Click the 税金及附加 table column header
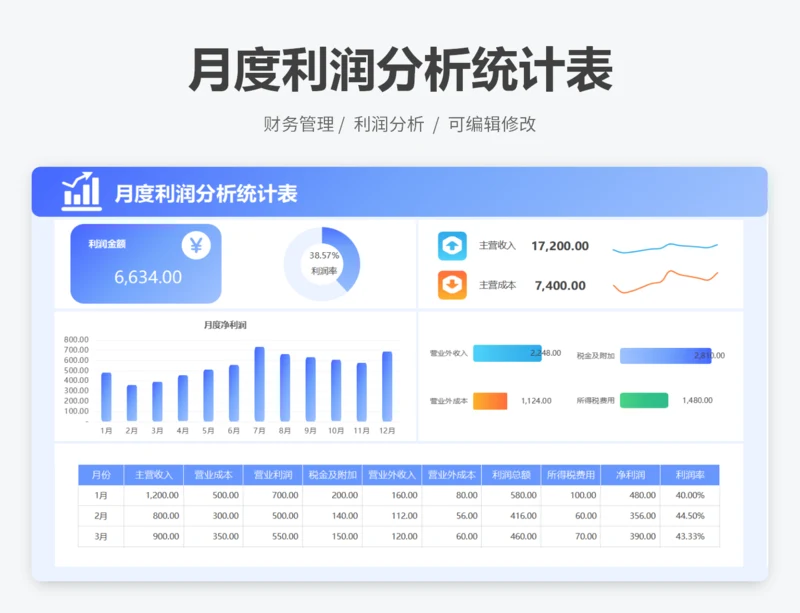Screen dimensions: 800x613 click(333, 475)
